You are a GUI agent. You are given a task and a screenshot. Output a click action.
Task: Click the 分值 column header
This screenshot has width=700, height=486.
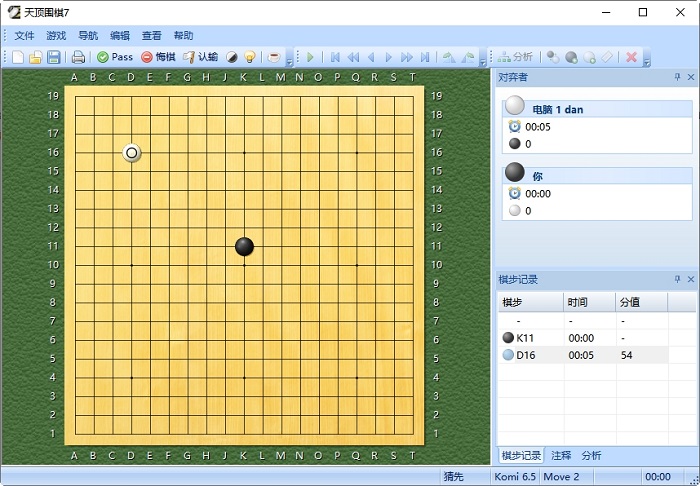click(642, 303)
